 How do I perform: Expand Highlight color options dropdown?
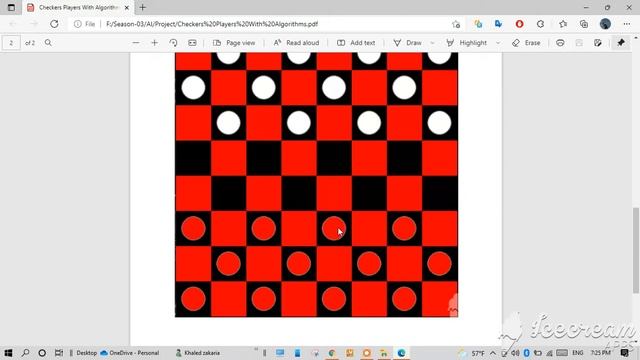click(498, 43)
